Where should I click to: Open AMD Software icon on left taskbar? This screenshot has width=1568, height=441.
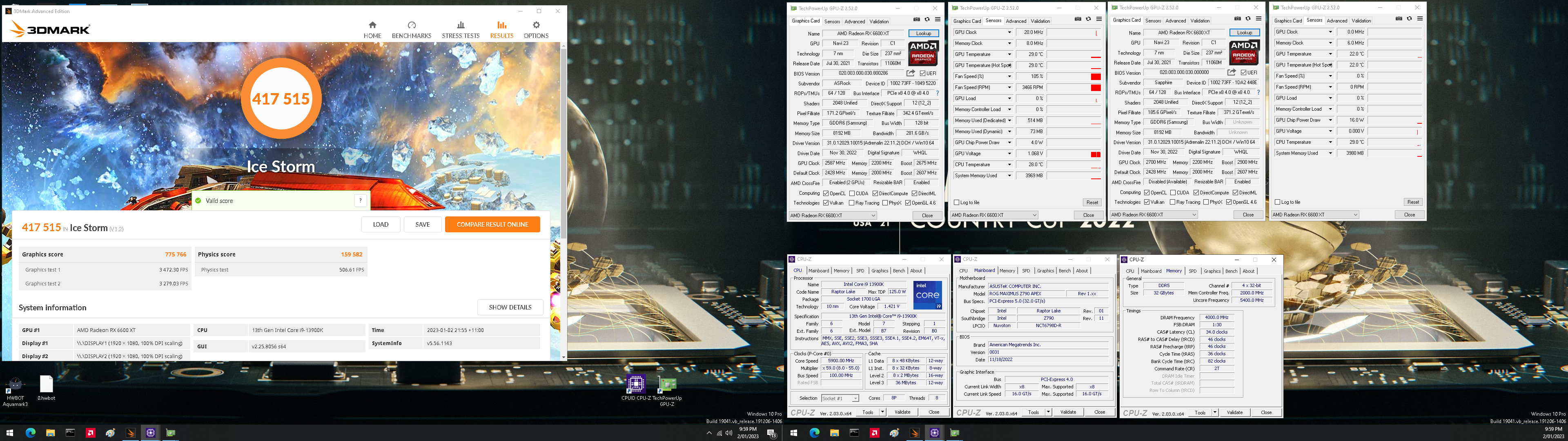coord(90,433)
